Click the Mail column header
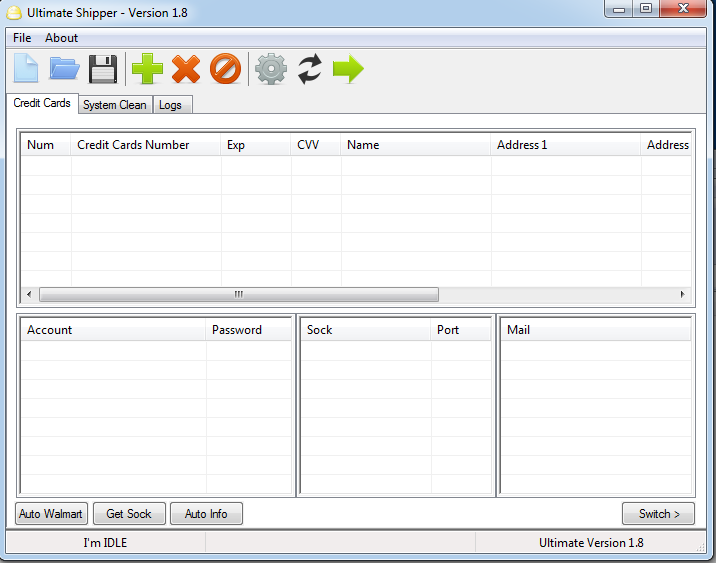 tap(594, 330)
